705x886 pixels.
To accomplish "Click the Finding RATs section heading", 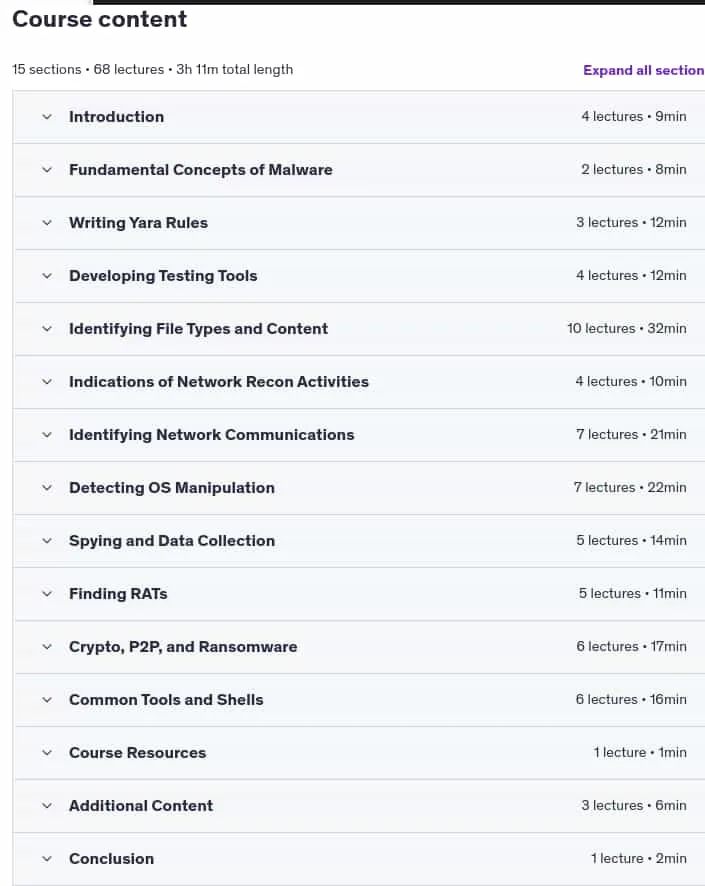I will (118, 594).
